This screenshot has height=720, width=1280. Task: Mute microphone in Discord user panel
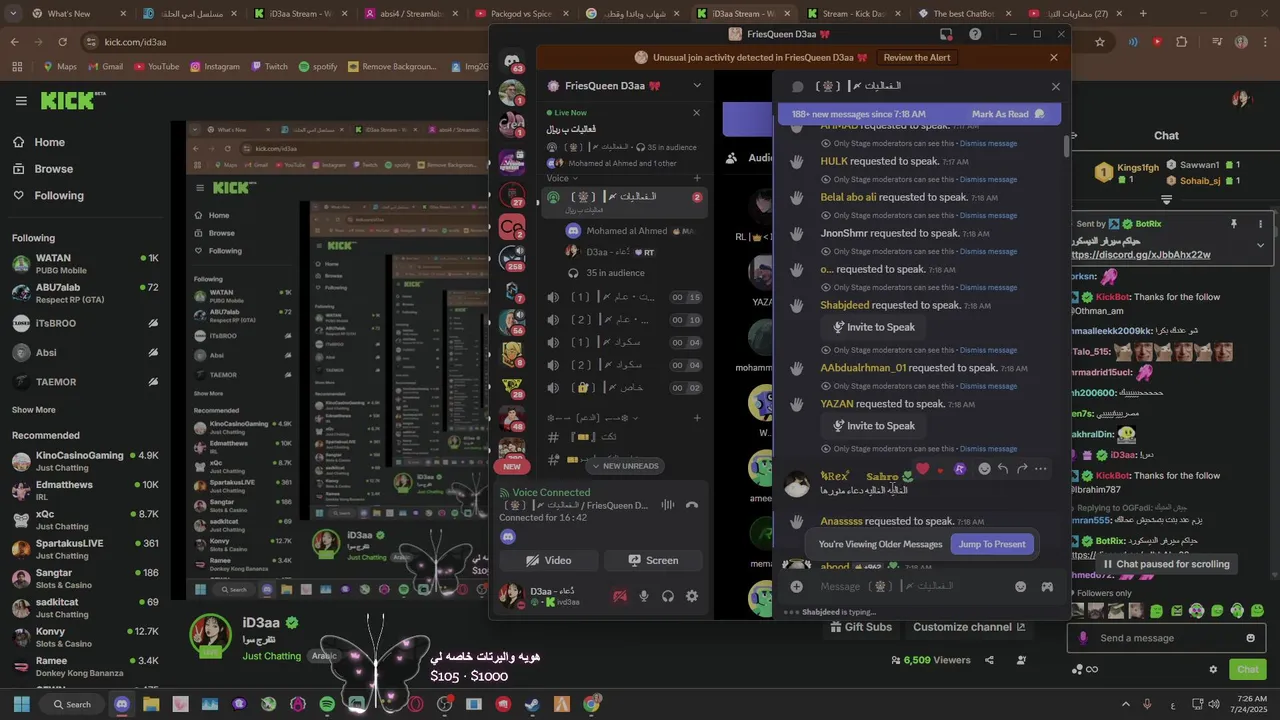[x=644, y=596]
